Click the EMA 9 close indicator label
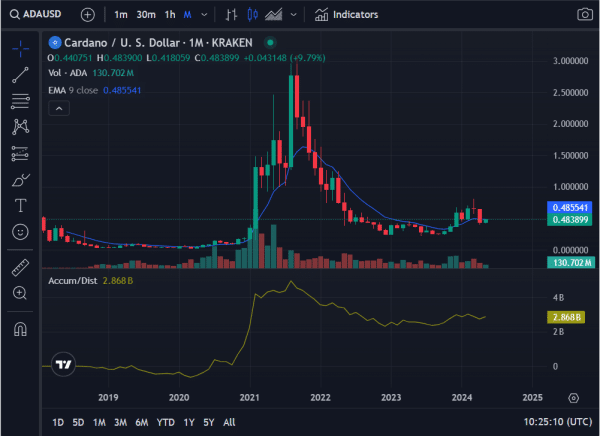Screen dimensions: 600x436 (73, 90)
